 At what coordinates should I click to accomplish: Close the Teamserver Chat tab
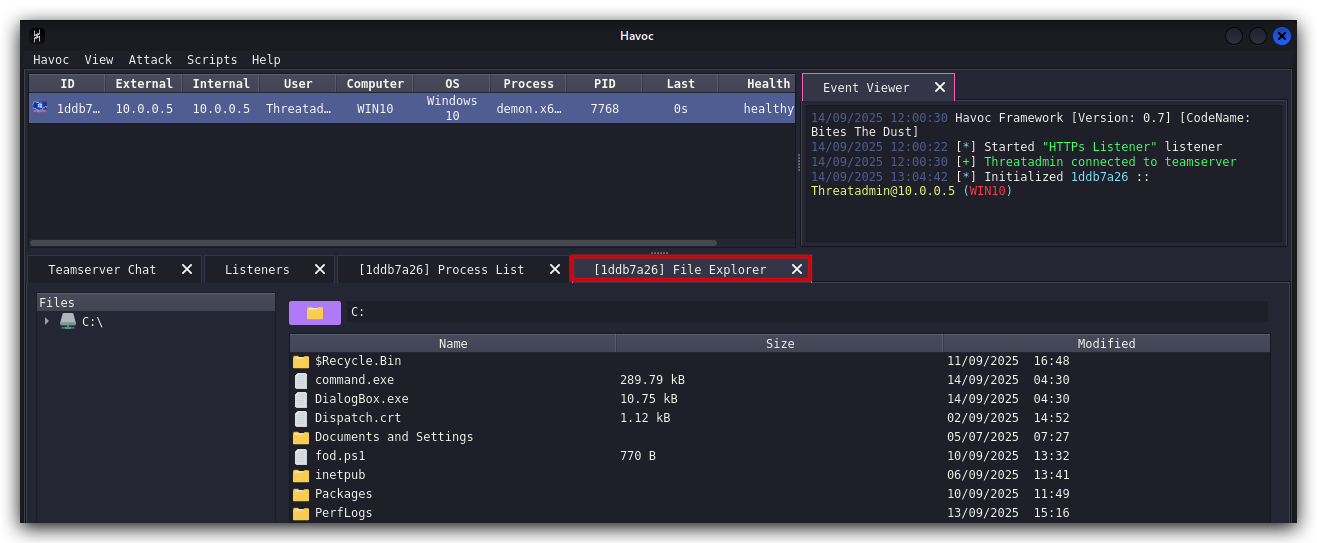[187, 269]
